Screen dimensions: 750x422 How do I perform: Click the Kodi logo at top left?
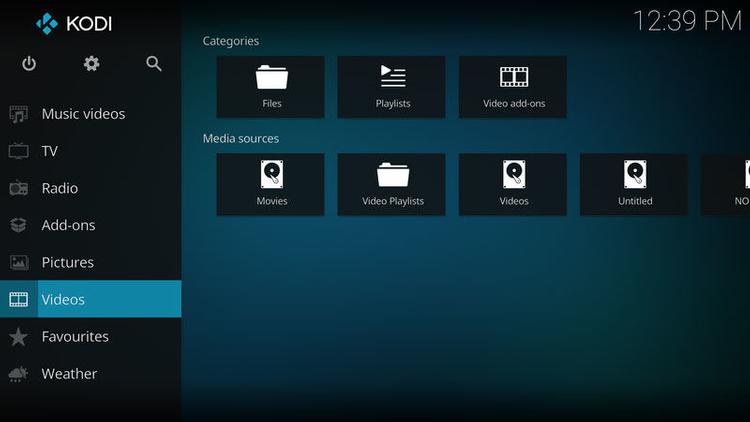(x=73, y=23)
